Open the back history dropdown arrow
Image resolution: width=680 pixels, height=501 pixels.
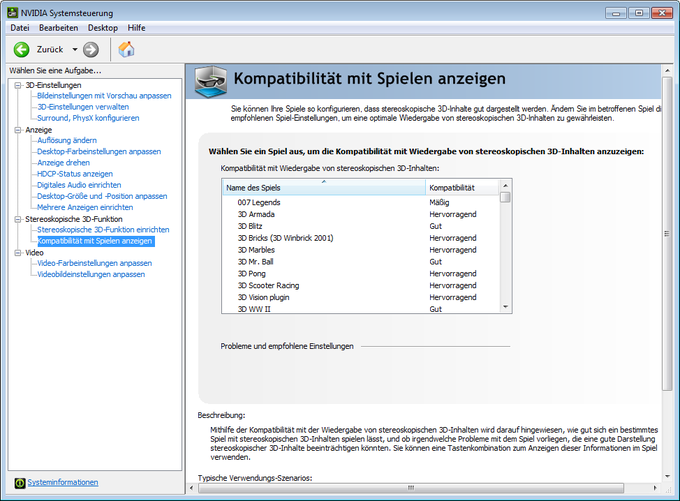click(75, 49)
